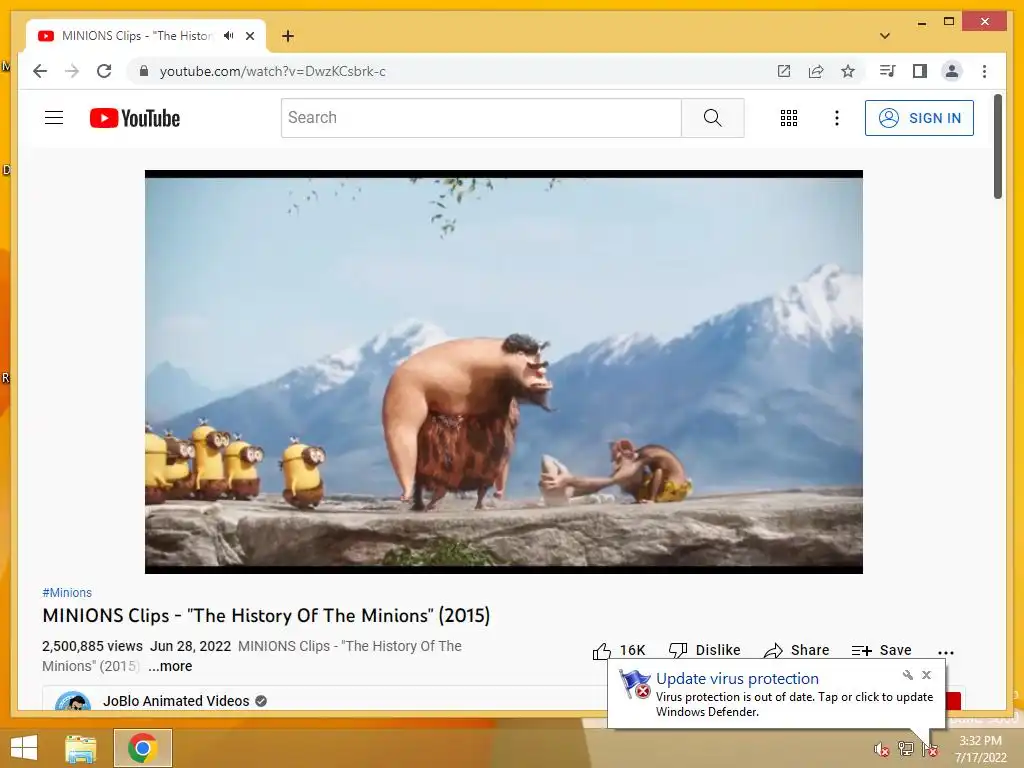Click the network tray icon

click(905, 749)
